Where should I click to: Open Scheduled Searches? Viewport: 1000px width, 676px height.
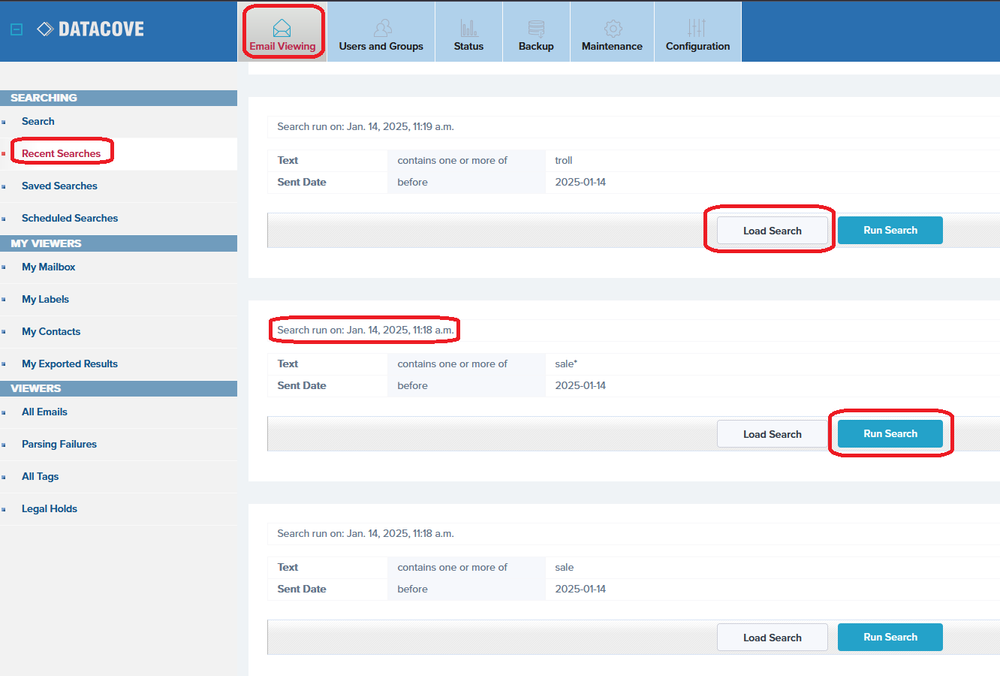[70, 218]
